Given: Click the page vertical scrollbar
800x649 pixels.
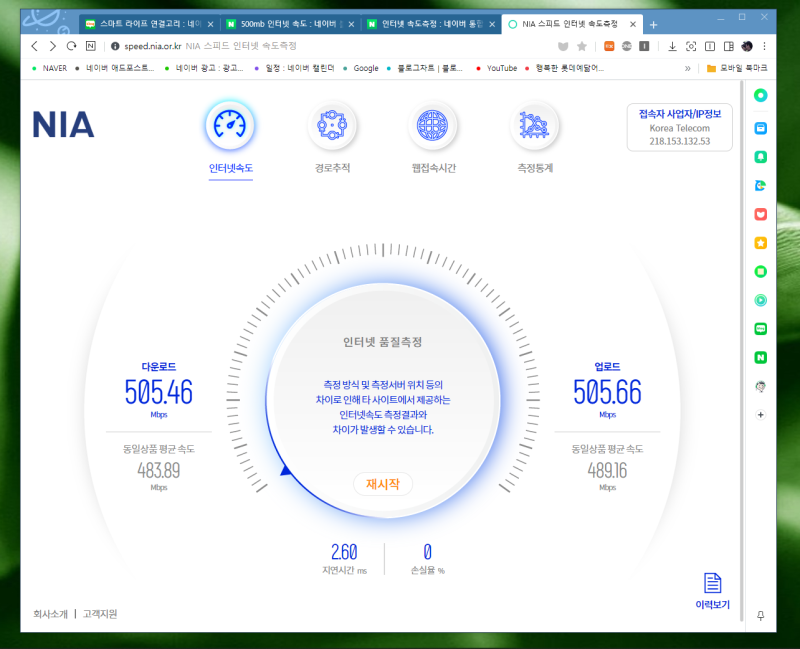Looking at the screenshot, I should pos(742,351).
